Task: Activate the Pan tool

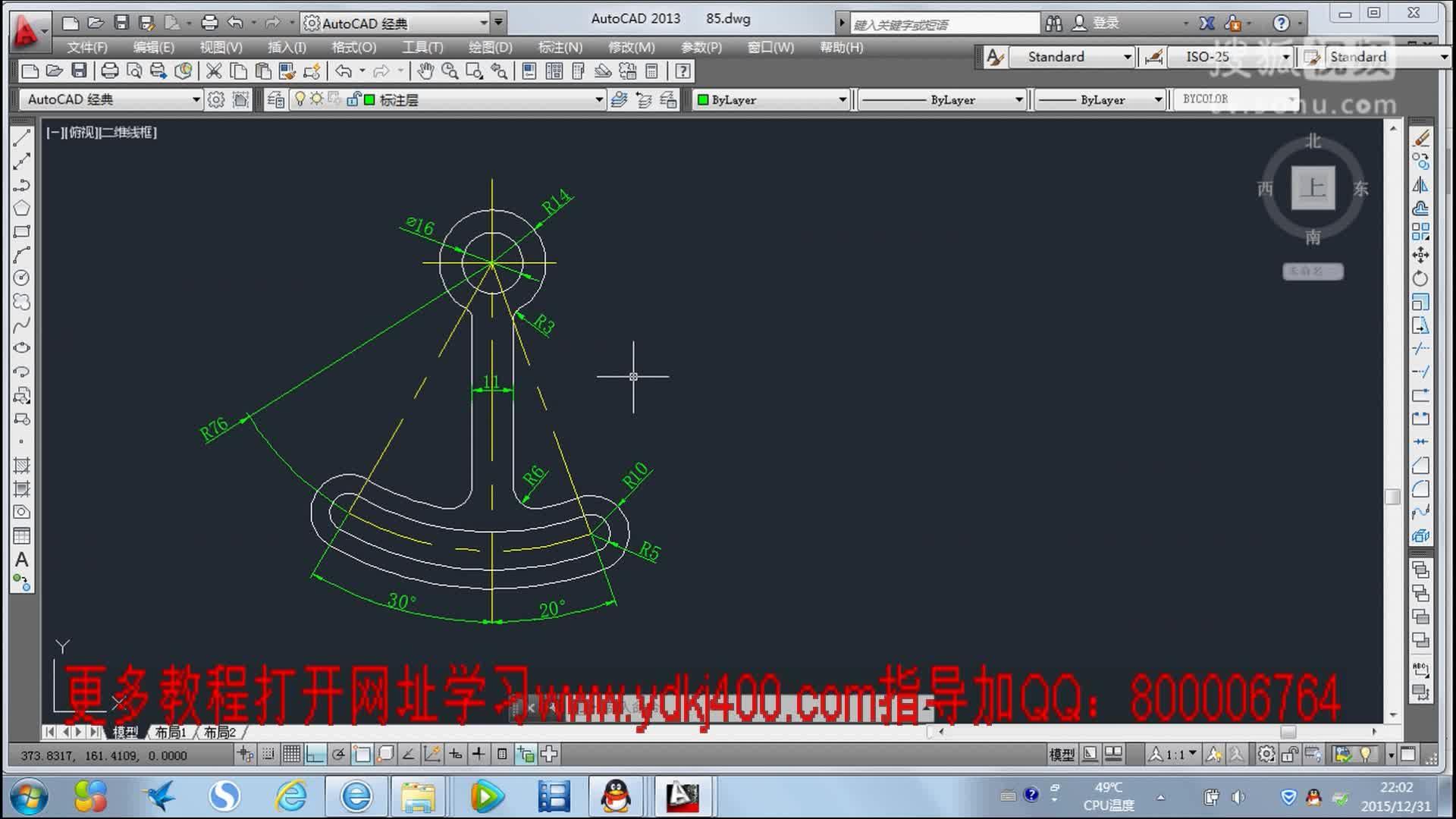Action: (425, 71)
